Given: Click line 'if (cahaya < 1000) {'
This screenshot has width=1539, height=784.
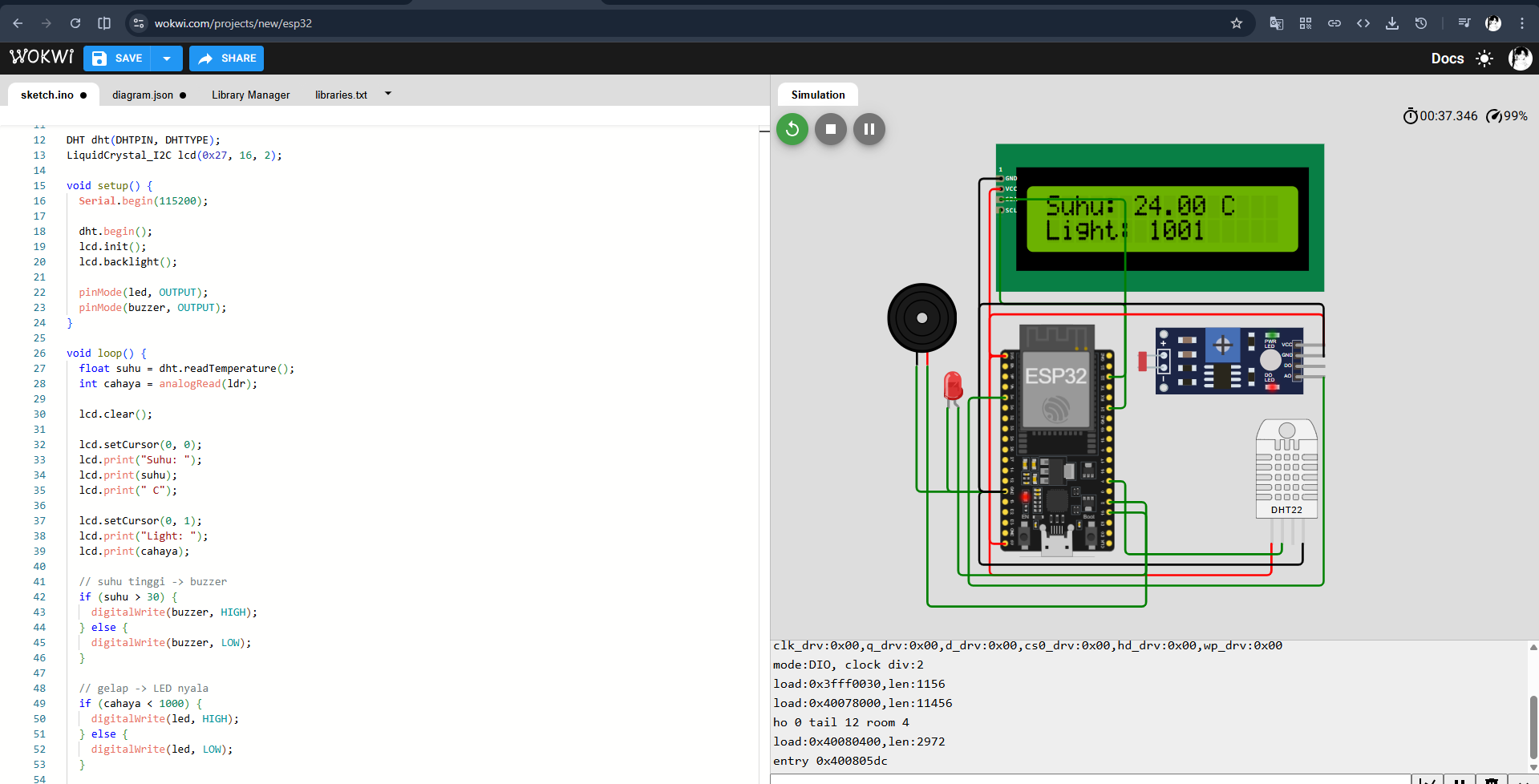Looking at the screenshot, I should click(140, 703).
